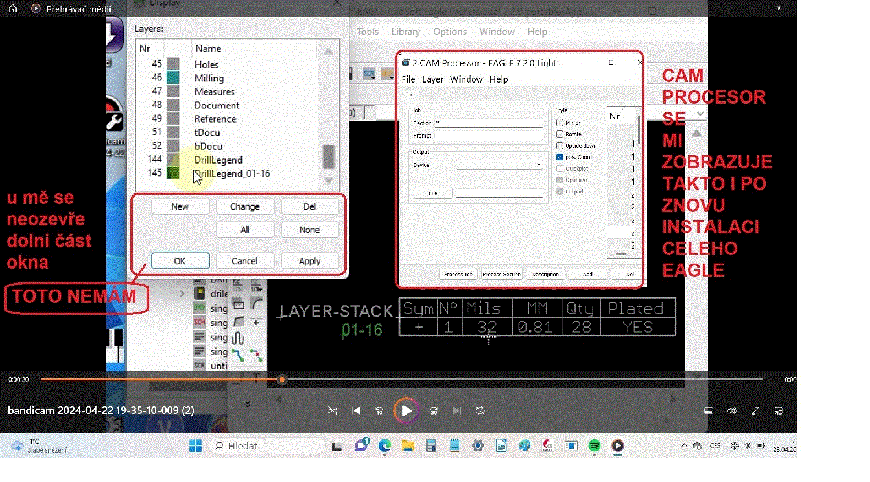Screen dimensions: 870x482
Task: Click the Layers list vertical scrollbar
Action: point(328,158)
